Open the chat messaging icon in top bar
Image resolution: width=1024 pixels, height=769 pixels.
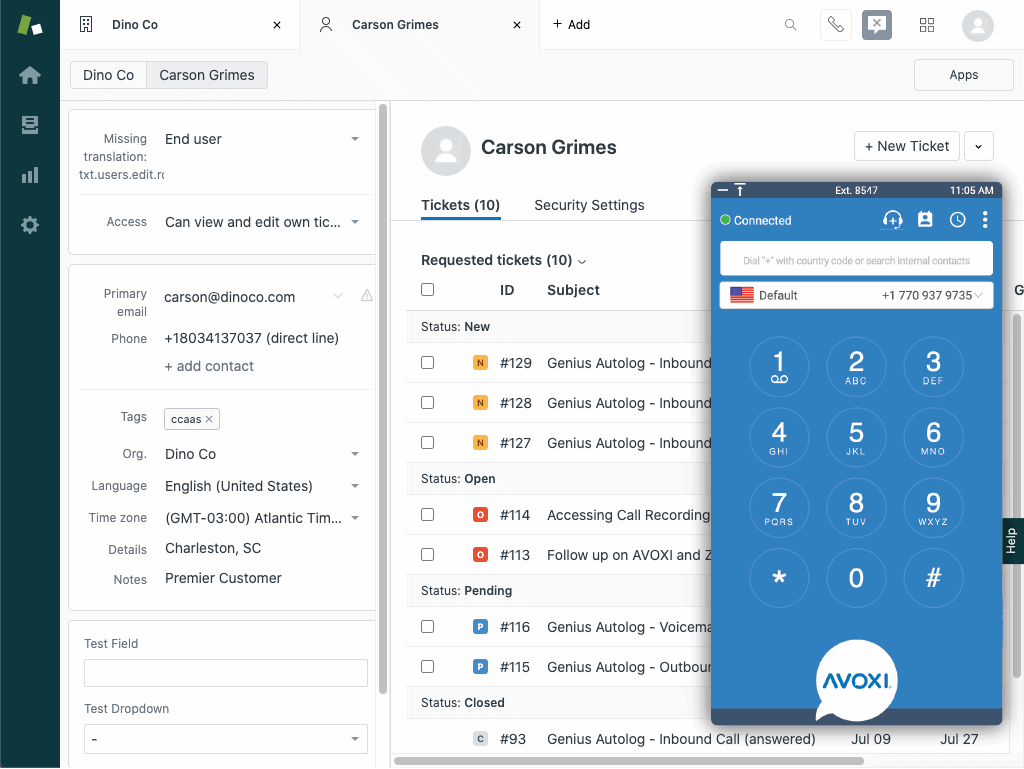click(876, 25)
